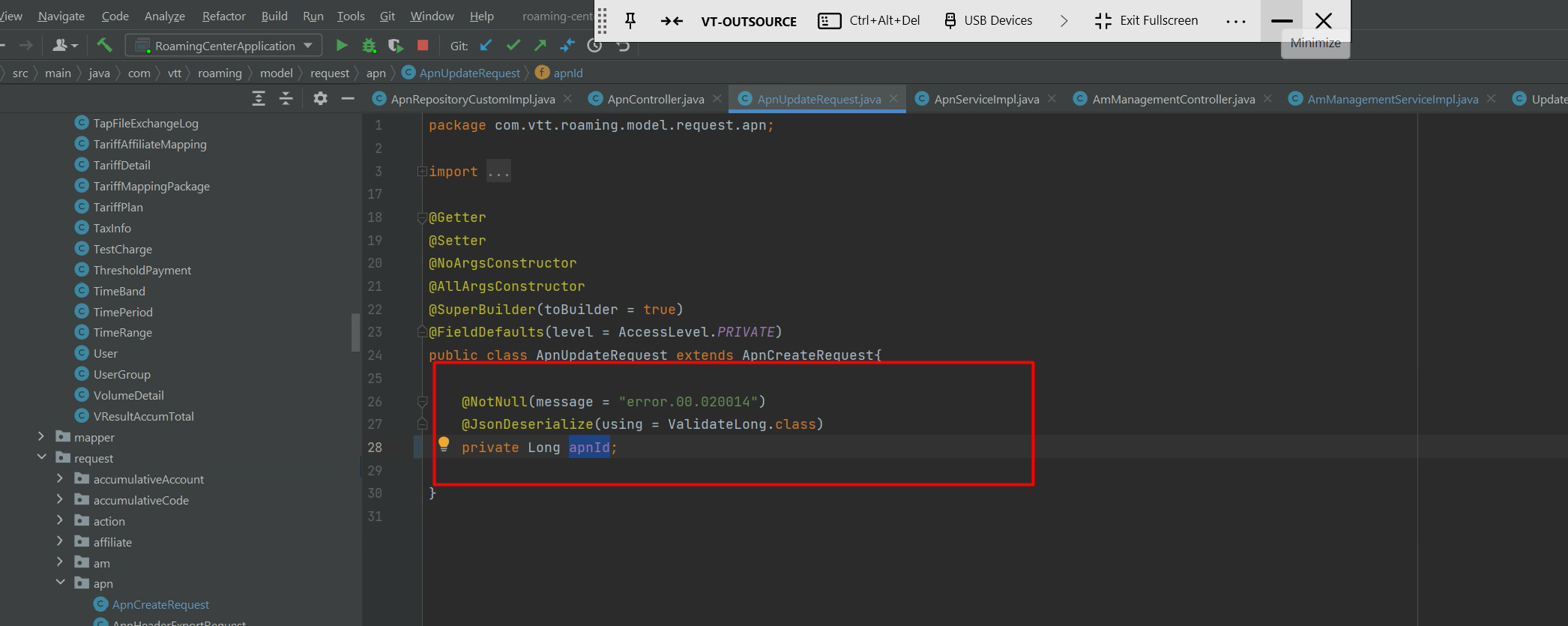Toggle fold marker beside @Getter annotation
The image size is (1568, 626).
click(x=422, y=218)
